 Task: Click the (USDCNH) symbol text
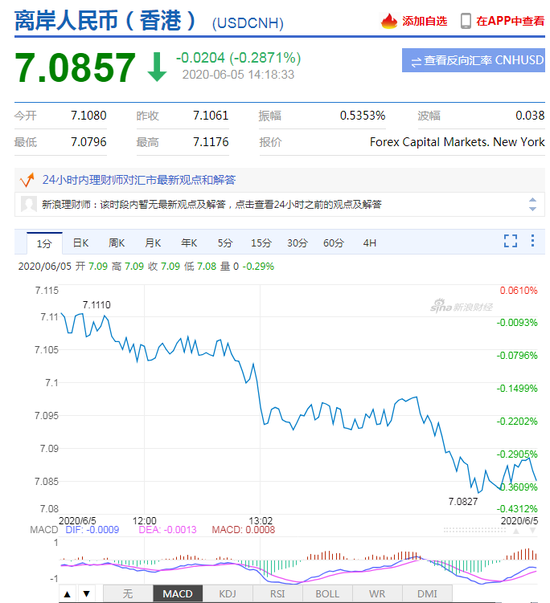pyautogui.click(x=248, y=23)
